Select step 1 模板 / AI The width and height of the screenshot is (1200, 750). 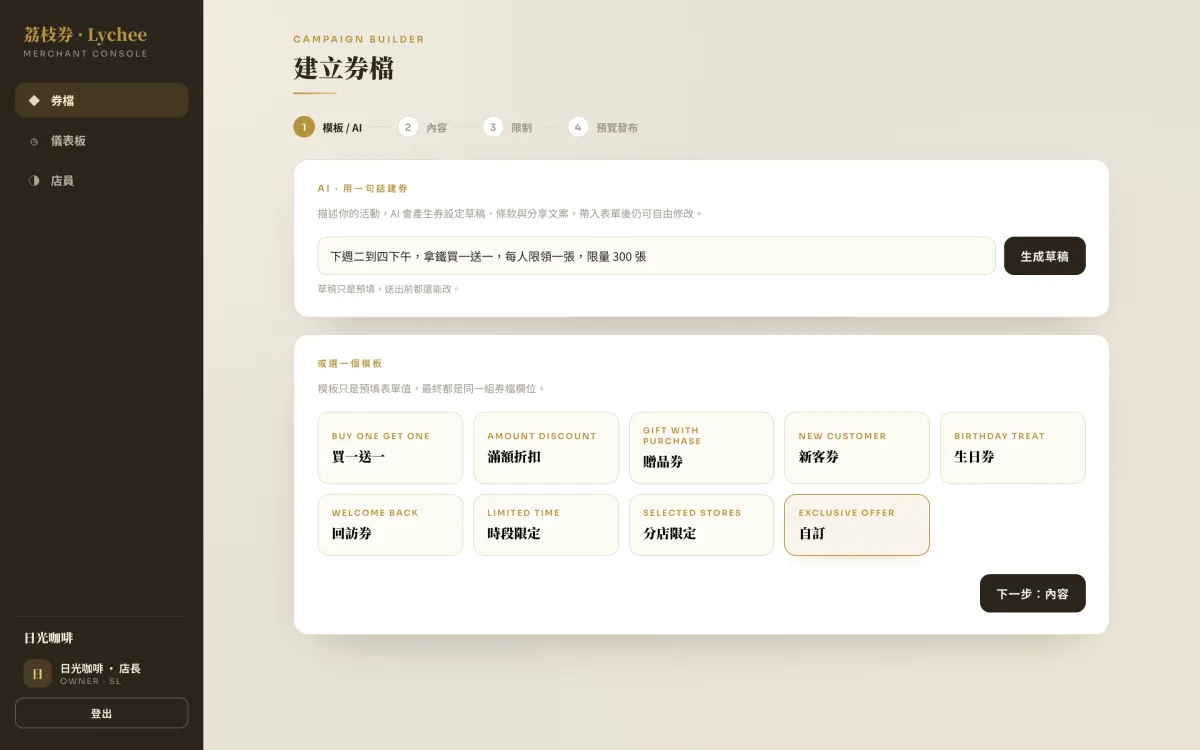click(328, 127)
